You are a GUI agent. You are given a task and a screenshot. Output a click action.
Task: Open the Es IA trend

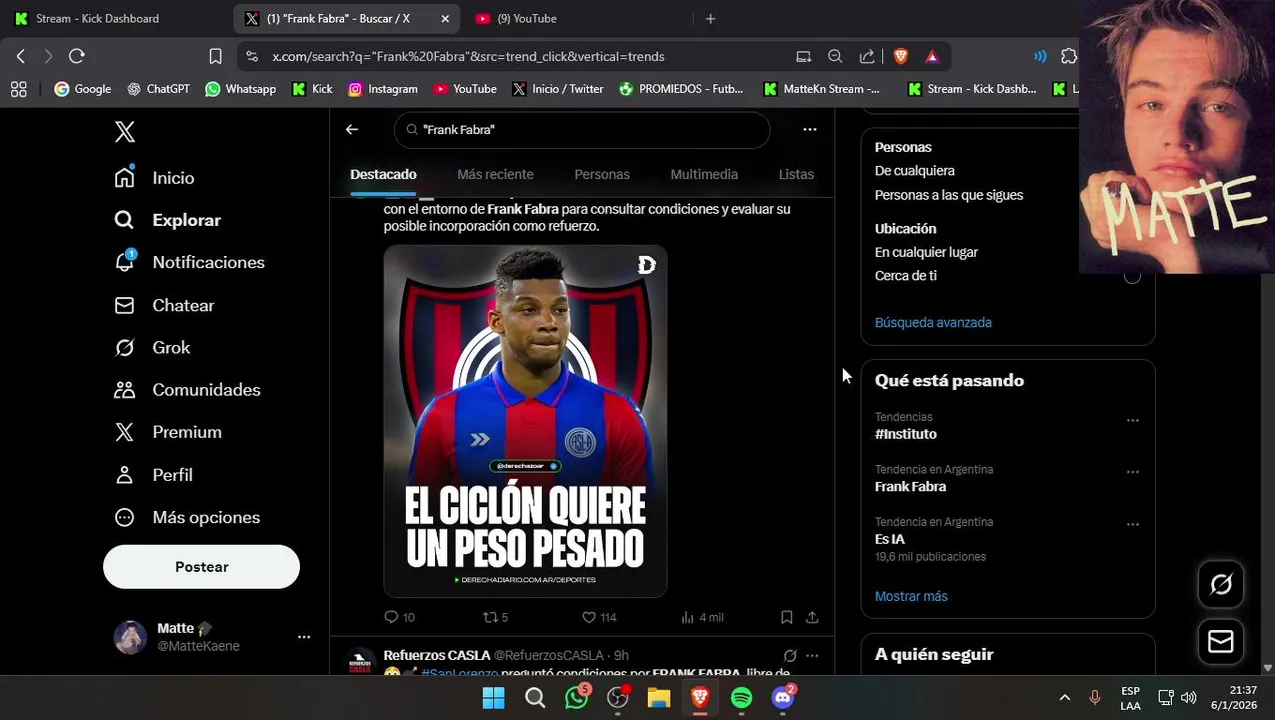click(890, 539)
